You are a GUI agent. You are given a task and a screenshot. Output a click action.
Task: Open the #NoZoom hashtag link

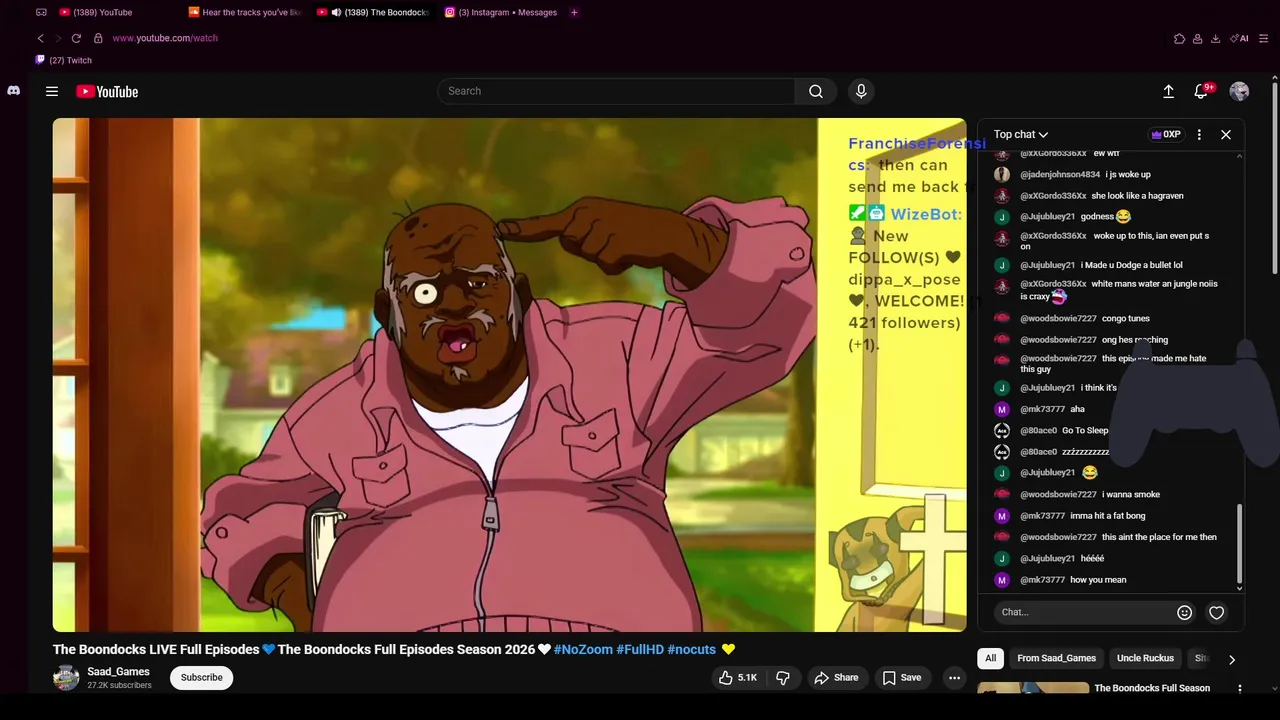pyautogui.click(x=583, y=649)
